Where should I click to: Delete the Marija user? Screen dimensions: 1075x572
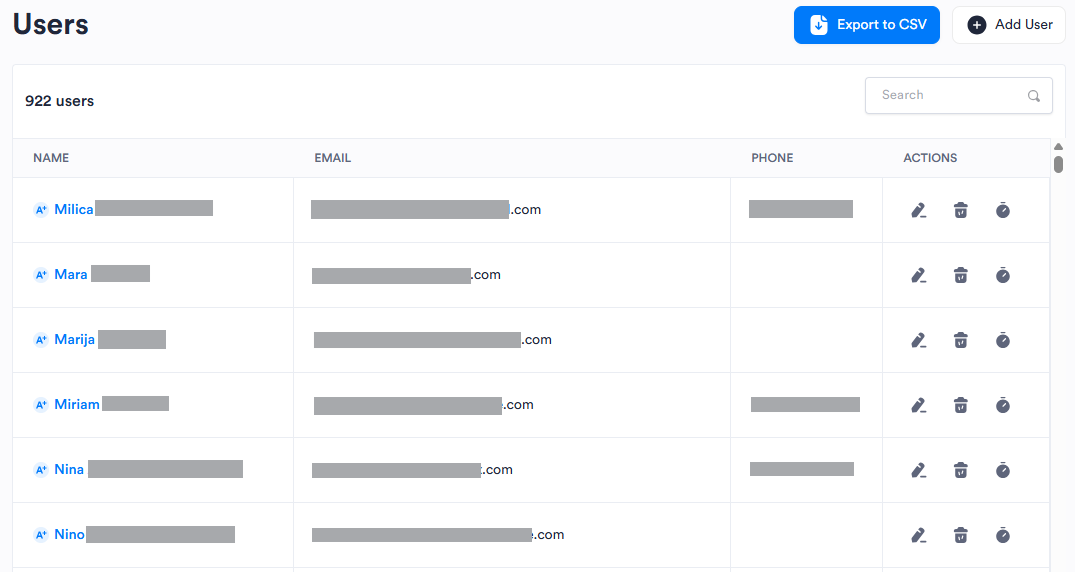[961, 340]
